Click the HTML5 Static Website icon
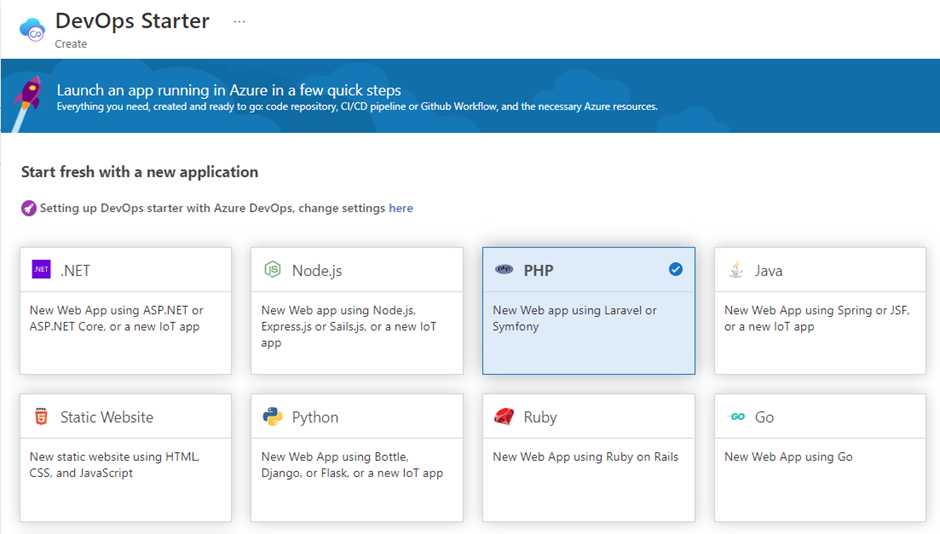This screenshot has height=534, width=940. (41, 416)
